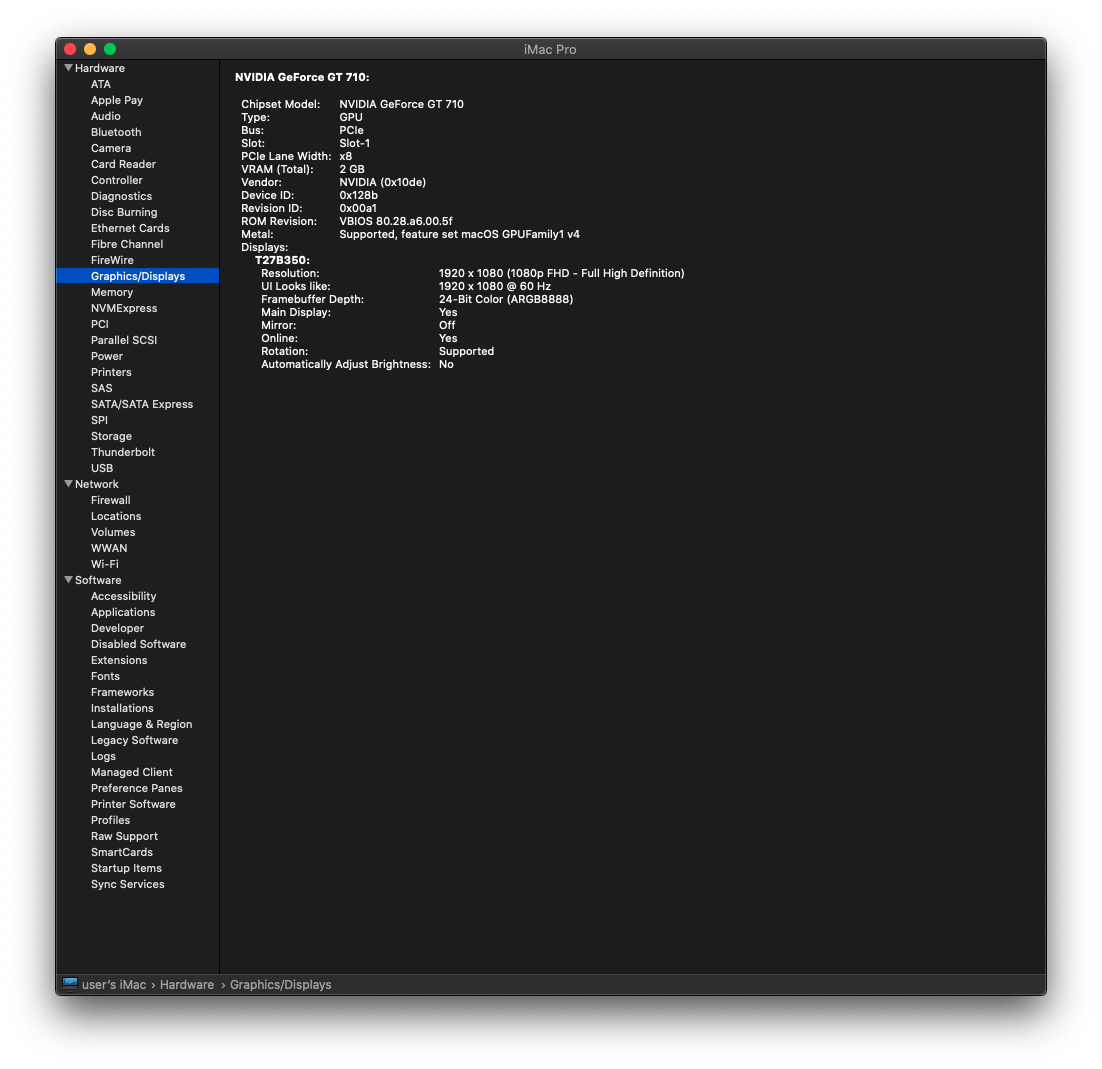
Task: Show Wi-Fi information
Action: pyautogui.click(x=105, y=564)
